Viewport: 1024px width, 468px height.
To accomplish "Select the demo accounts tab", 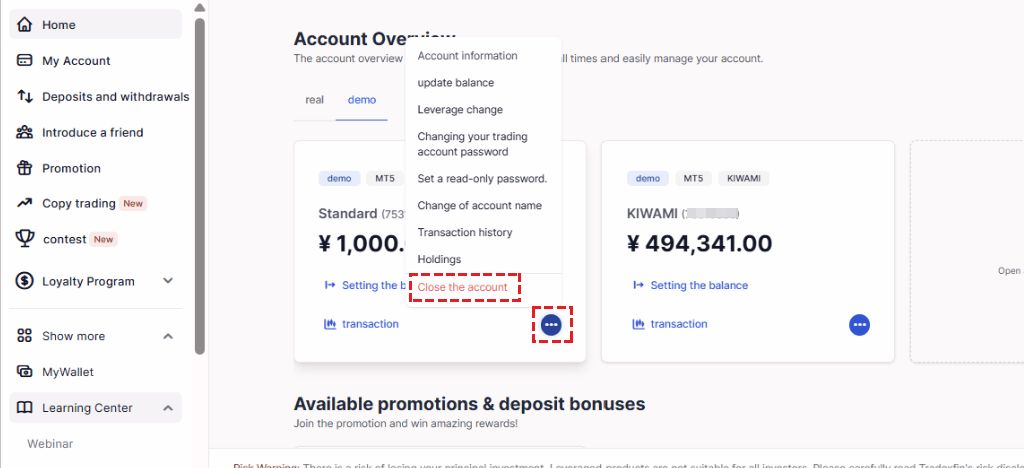I will (x=362, y=100).
